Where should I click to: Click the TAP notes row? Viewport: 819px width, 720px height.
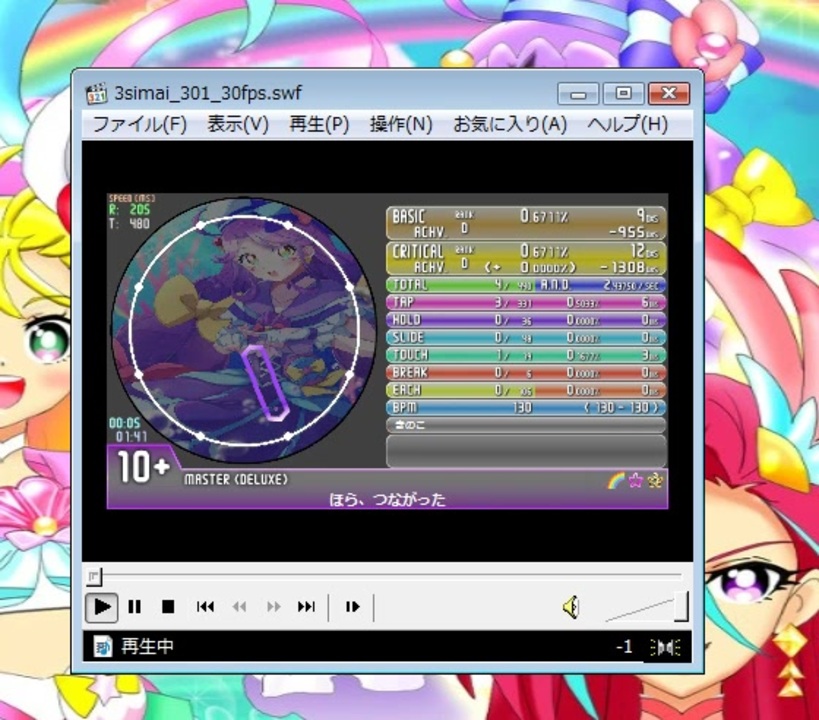526,303
